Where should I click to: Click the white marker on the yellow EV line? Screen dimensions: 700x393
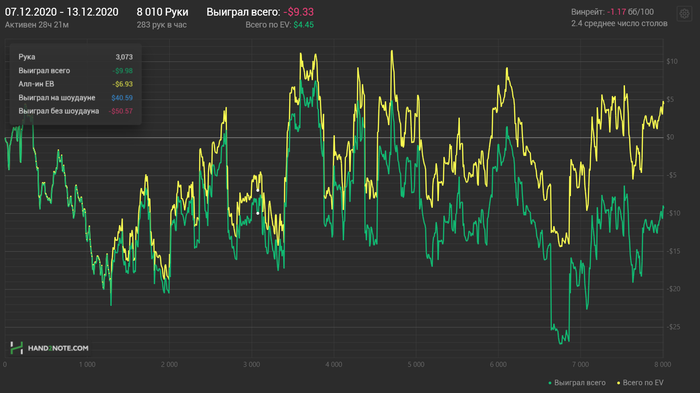coord(258,191)
